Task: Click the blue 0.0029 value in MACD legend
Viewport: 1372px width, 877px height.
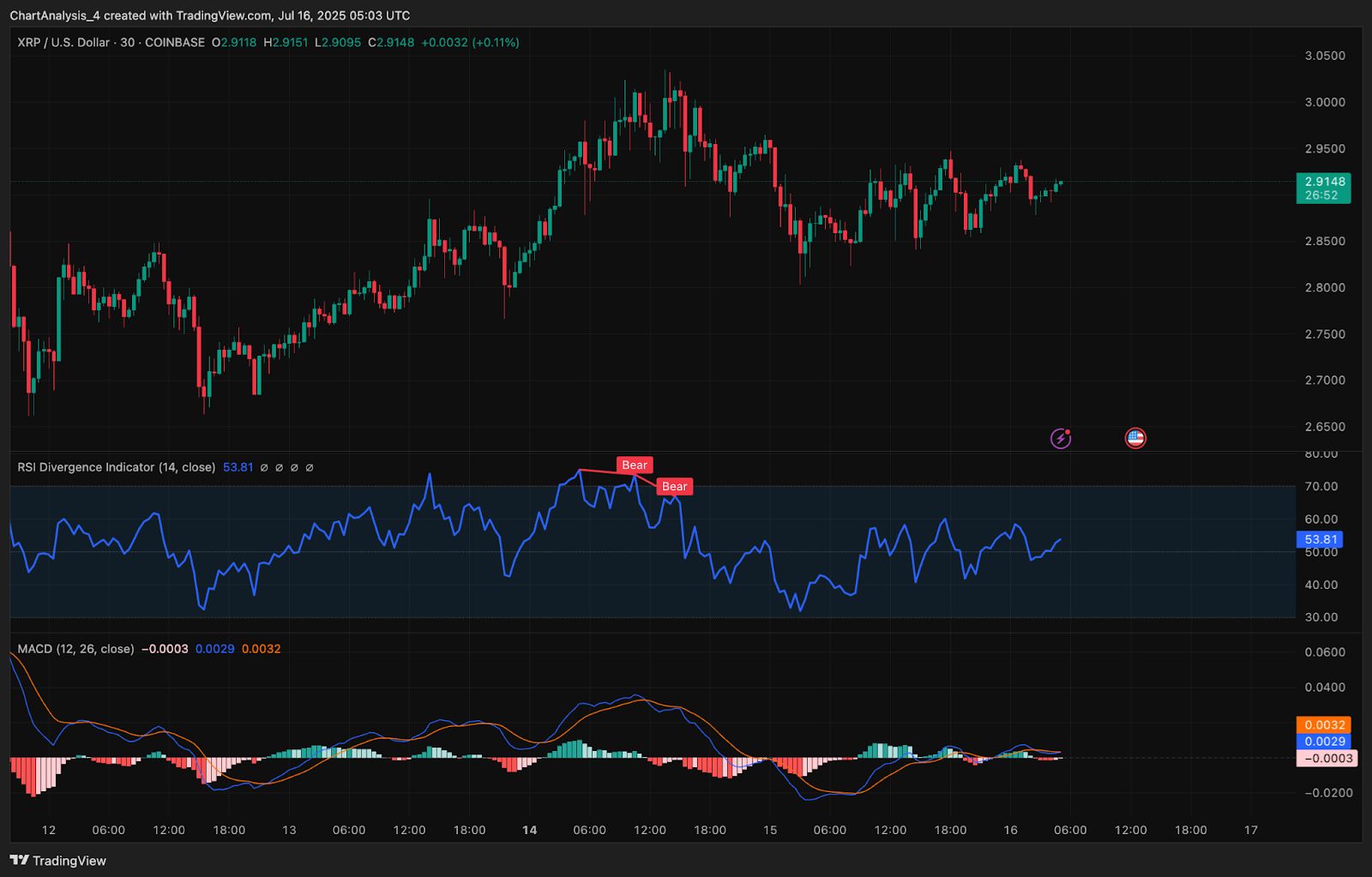Action: coord(215,649)
